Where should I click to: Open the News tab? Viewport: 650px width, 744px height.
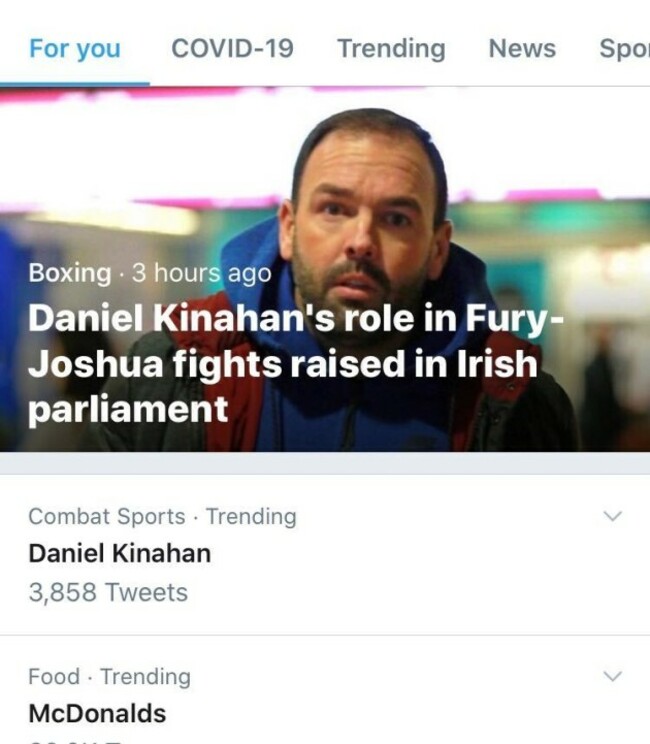(x=521, y=48)
